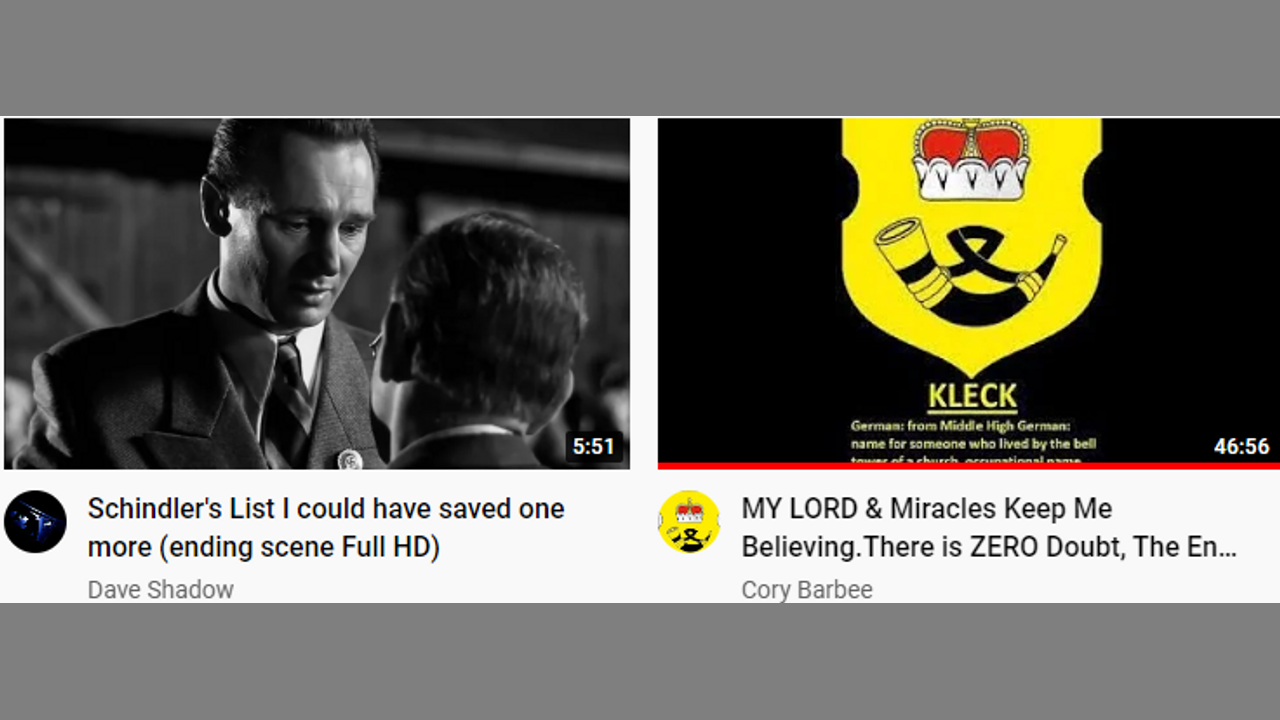
Task: Play the KLECK coat of arms video
Action: 969,291
